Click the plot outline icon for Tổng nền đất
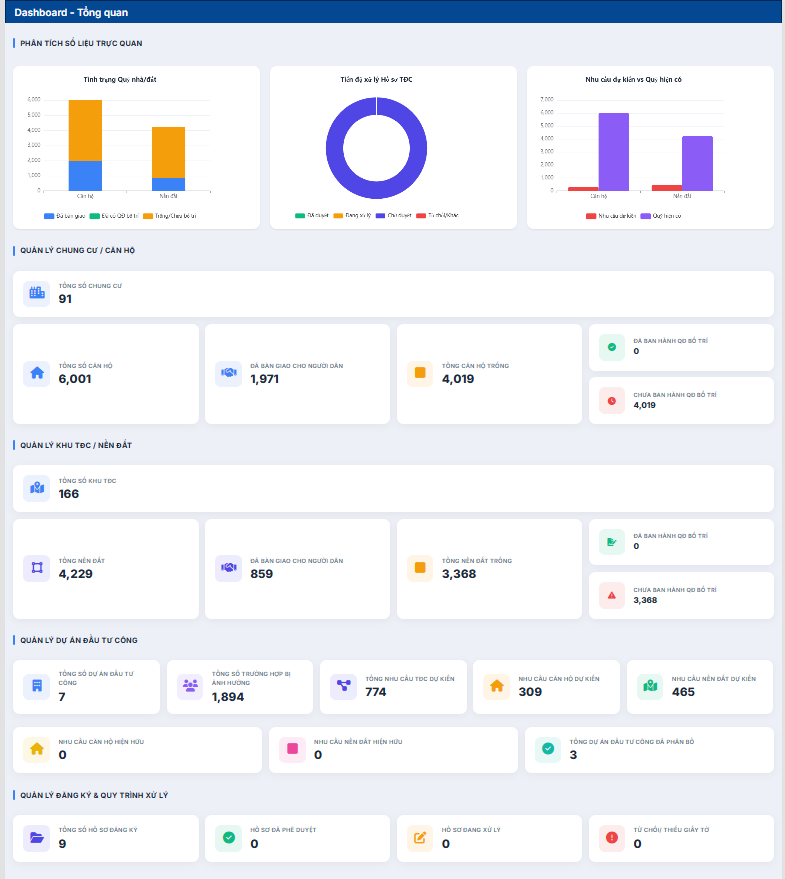The height and width of the screenshot is (879, 785). coord(37,568)
